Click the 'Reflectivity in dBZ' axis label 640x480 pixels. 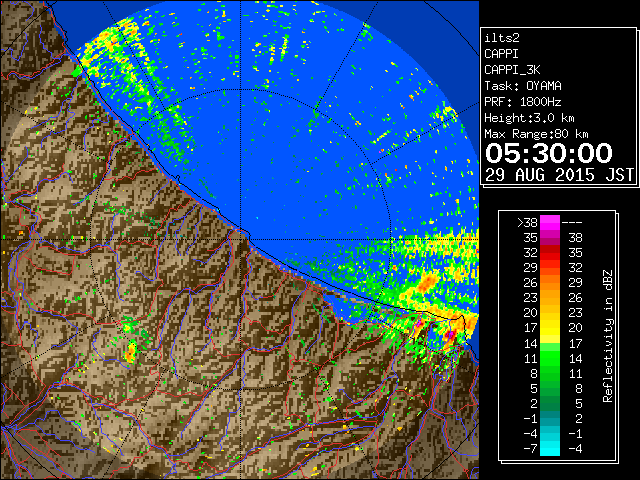pyautogui.click(x=607, y=336)
